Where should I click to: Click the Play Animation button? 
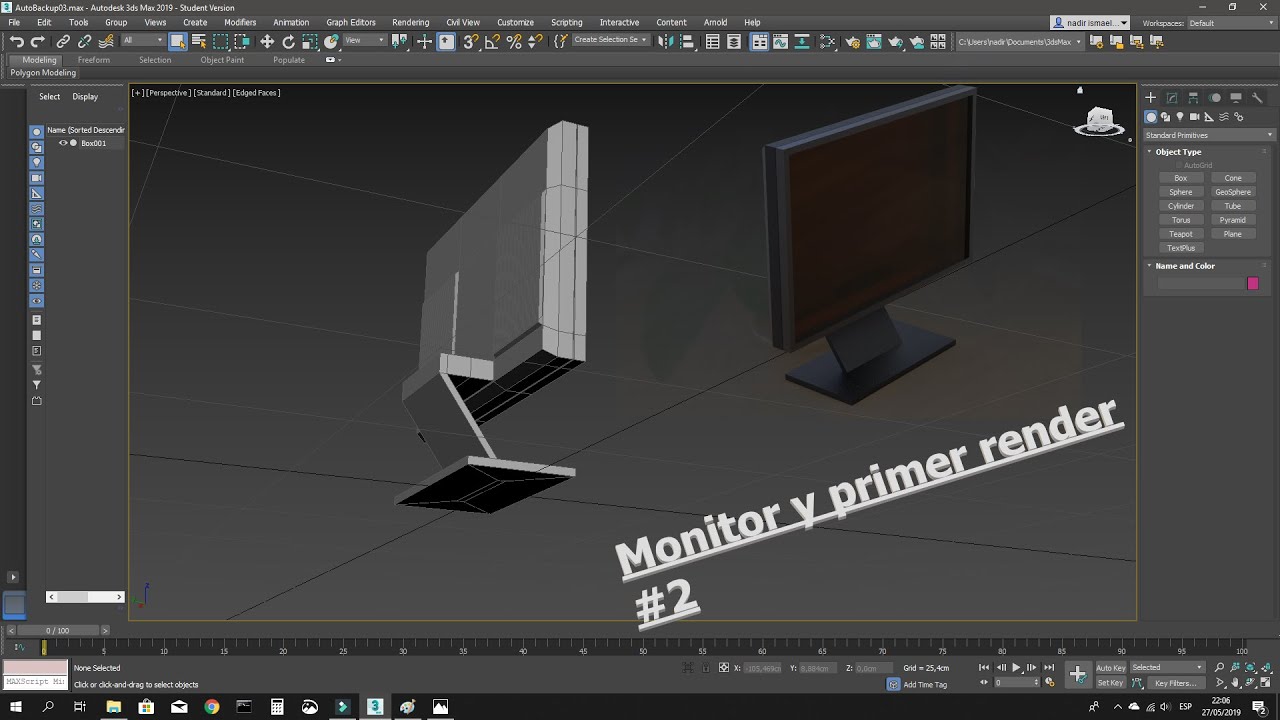click(1017, 667)
